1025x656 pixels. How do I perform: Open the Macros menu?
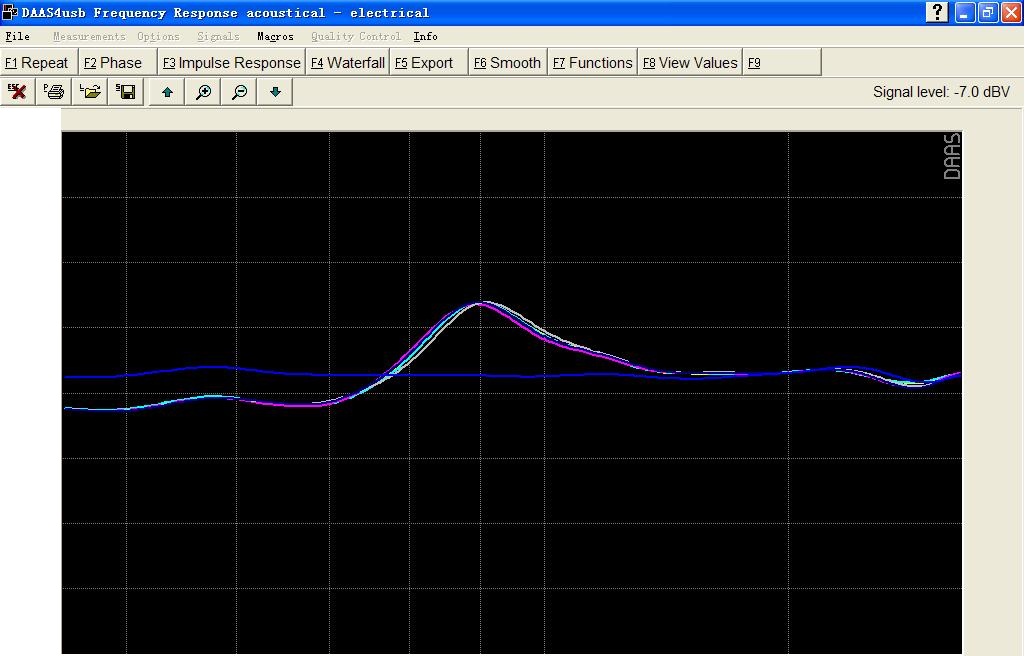click(x=275, y=36)
